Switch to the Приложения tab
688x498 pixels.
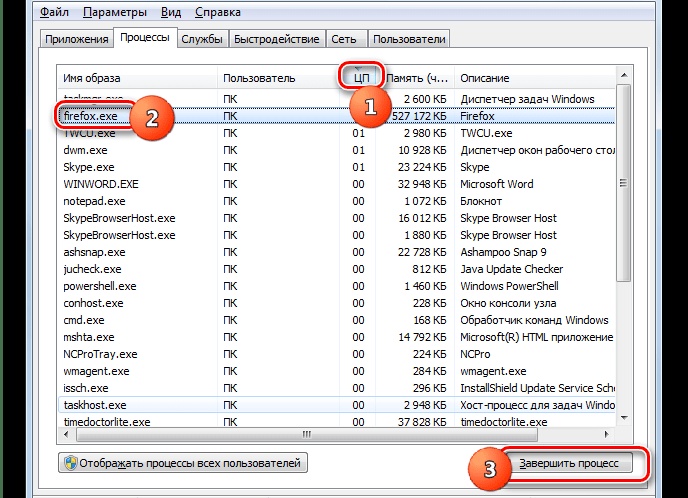click(76, 39)
